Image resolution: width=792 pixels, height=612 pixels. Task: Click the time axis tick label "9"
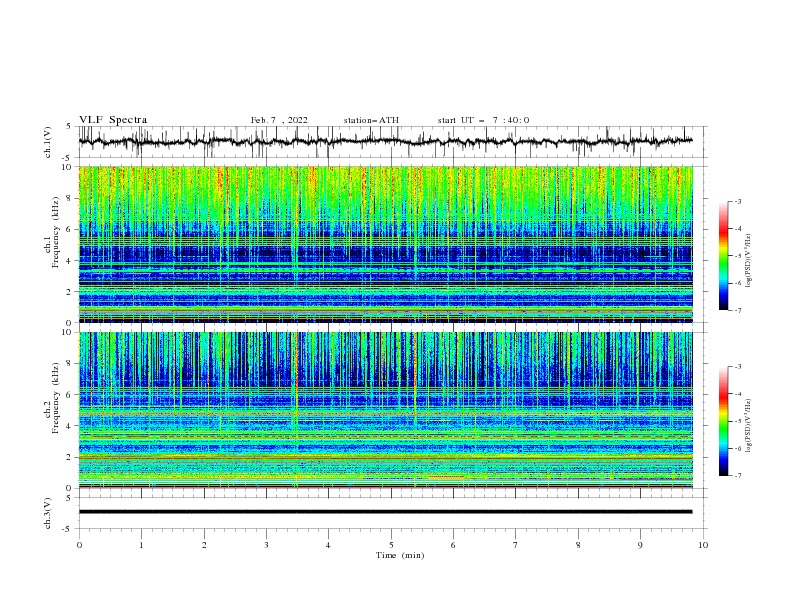tap(640, 545)
